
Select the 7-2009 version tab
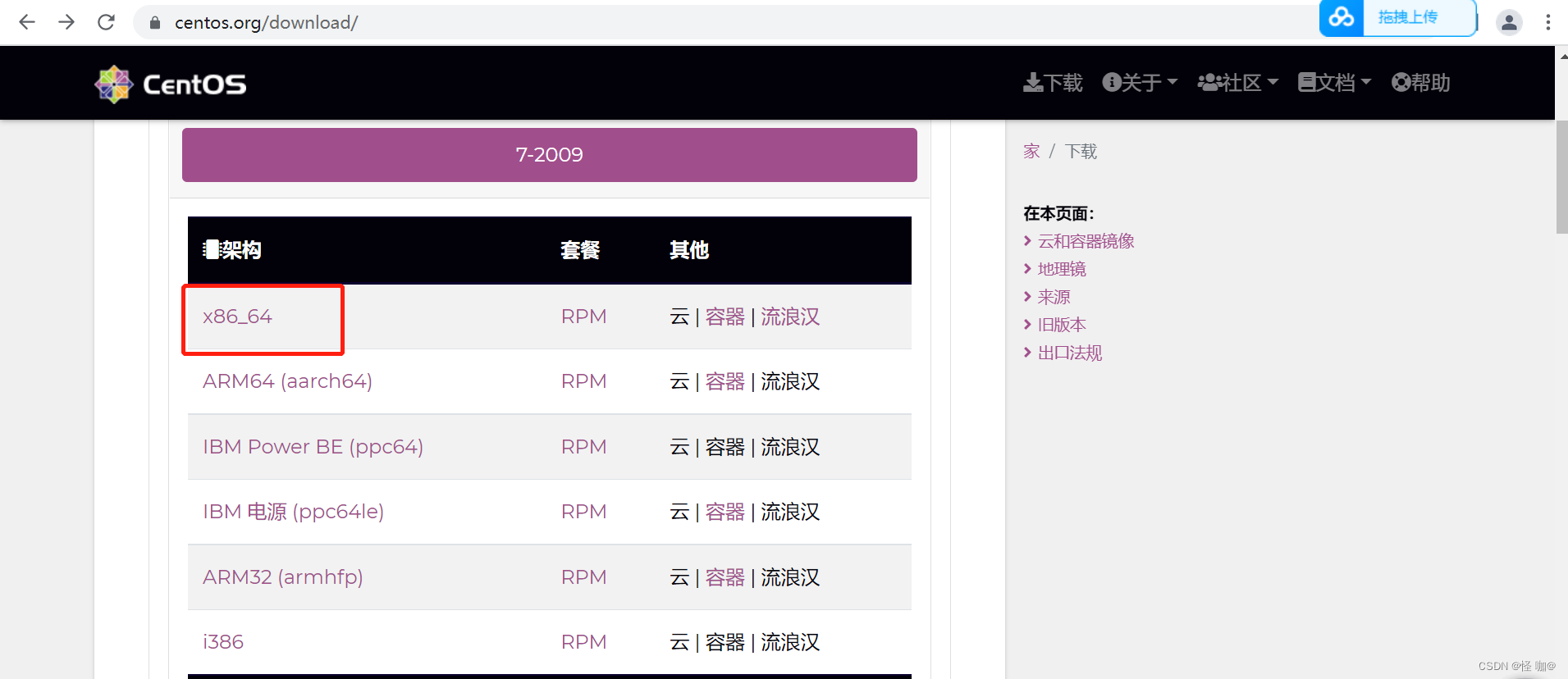click(x=550, y=155)
